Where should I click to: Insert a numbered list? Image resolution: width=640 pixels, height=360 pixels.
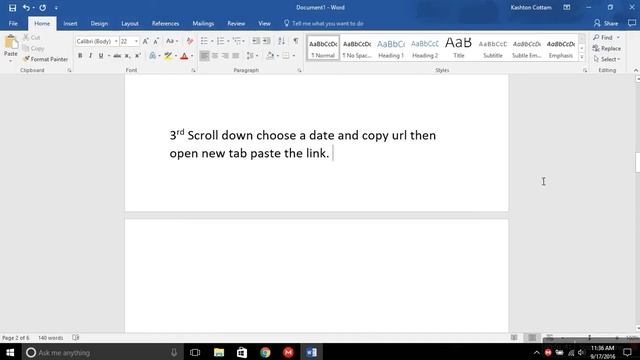tap(220, 41)
